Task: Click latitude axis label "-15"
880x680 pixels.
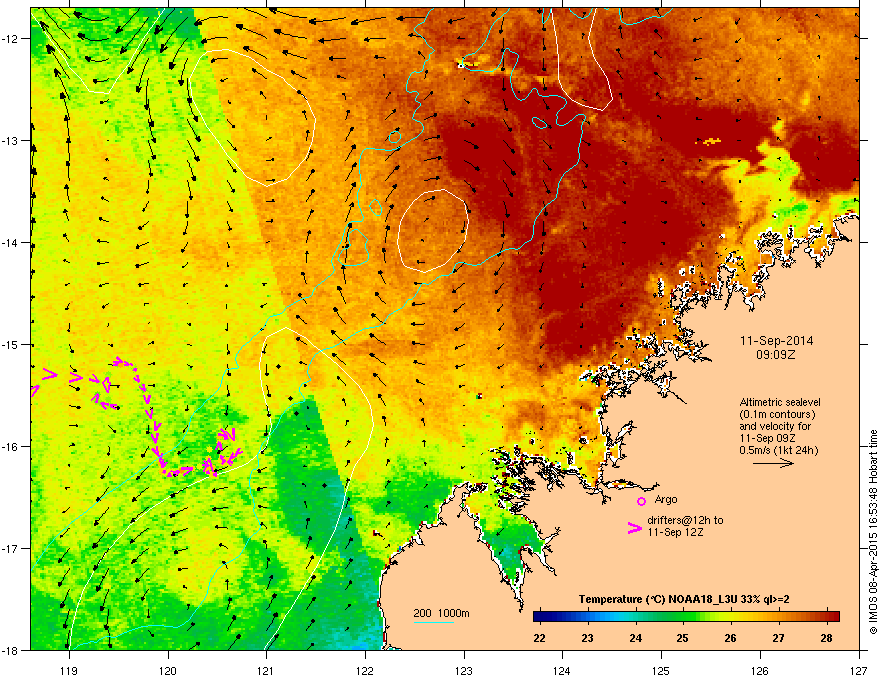Action: tap(10, 344)
